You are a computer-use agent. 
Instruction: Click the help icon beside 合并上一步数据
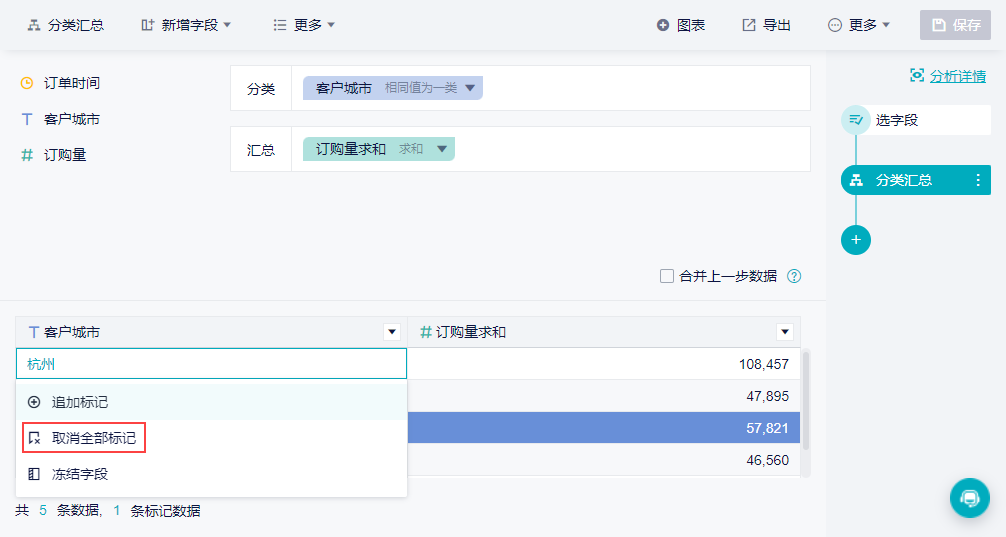coord(795,277)
